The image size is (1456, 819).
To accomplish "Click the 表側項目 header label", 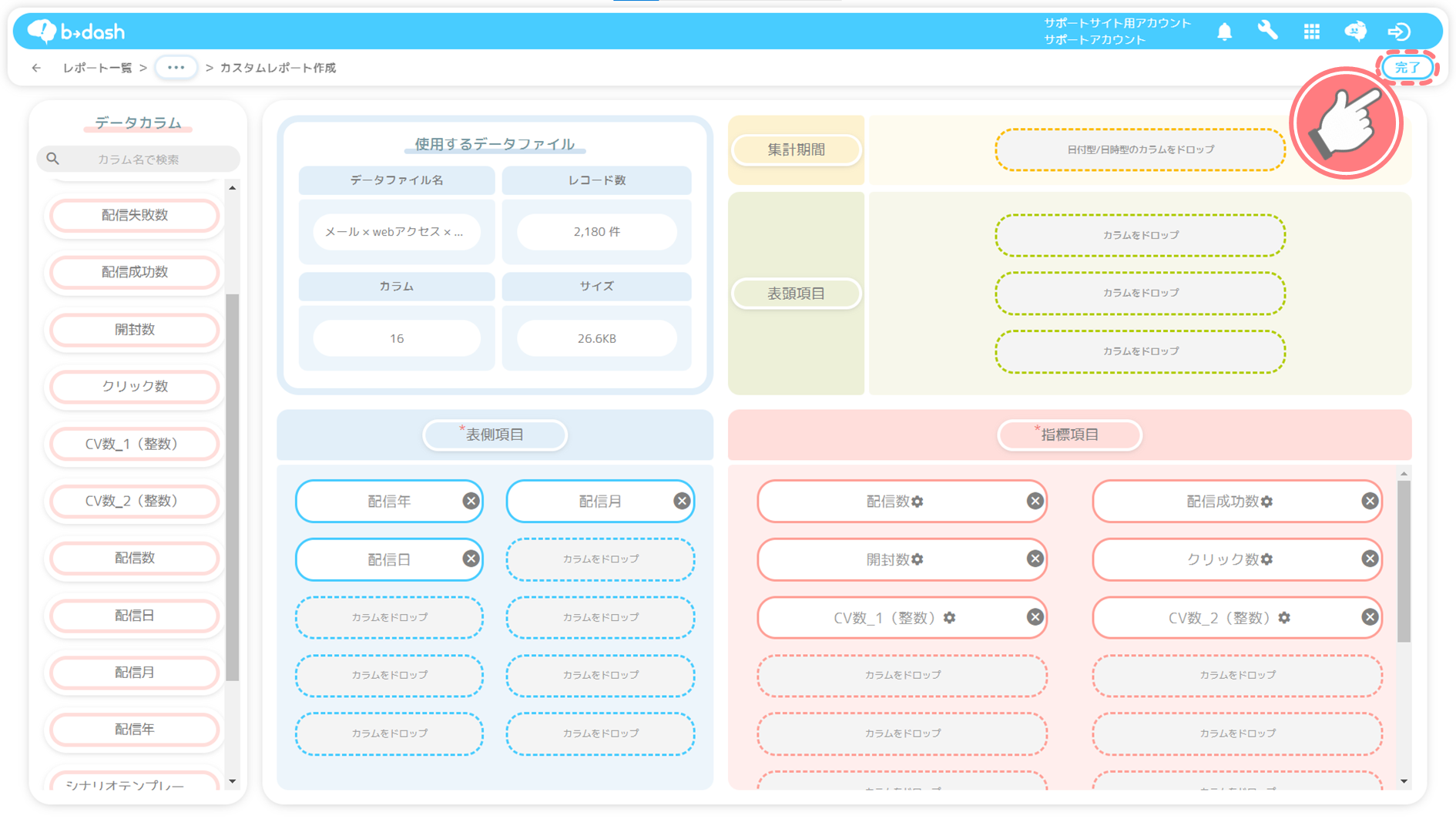I will point(495,435).
